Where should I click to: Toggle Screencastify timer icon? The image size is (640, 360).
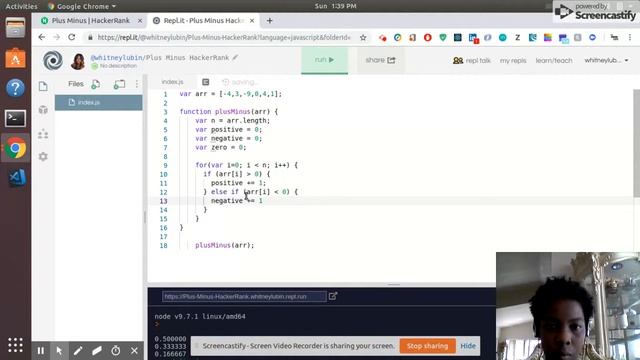pos(116,351)
